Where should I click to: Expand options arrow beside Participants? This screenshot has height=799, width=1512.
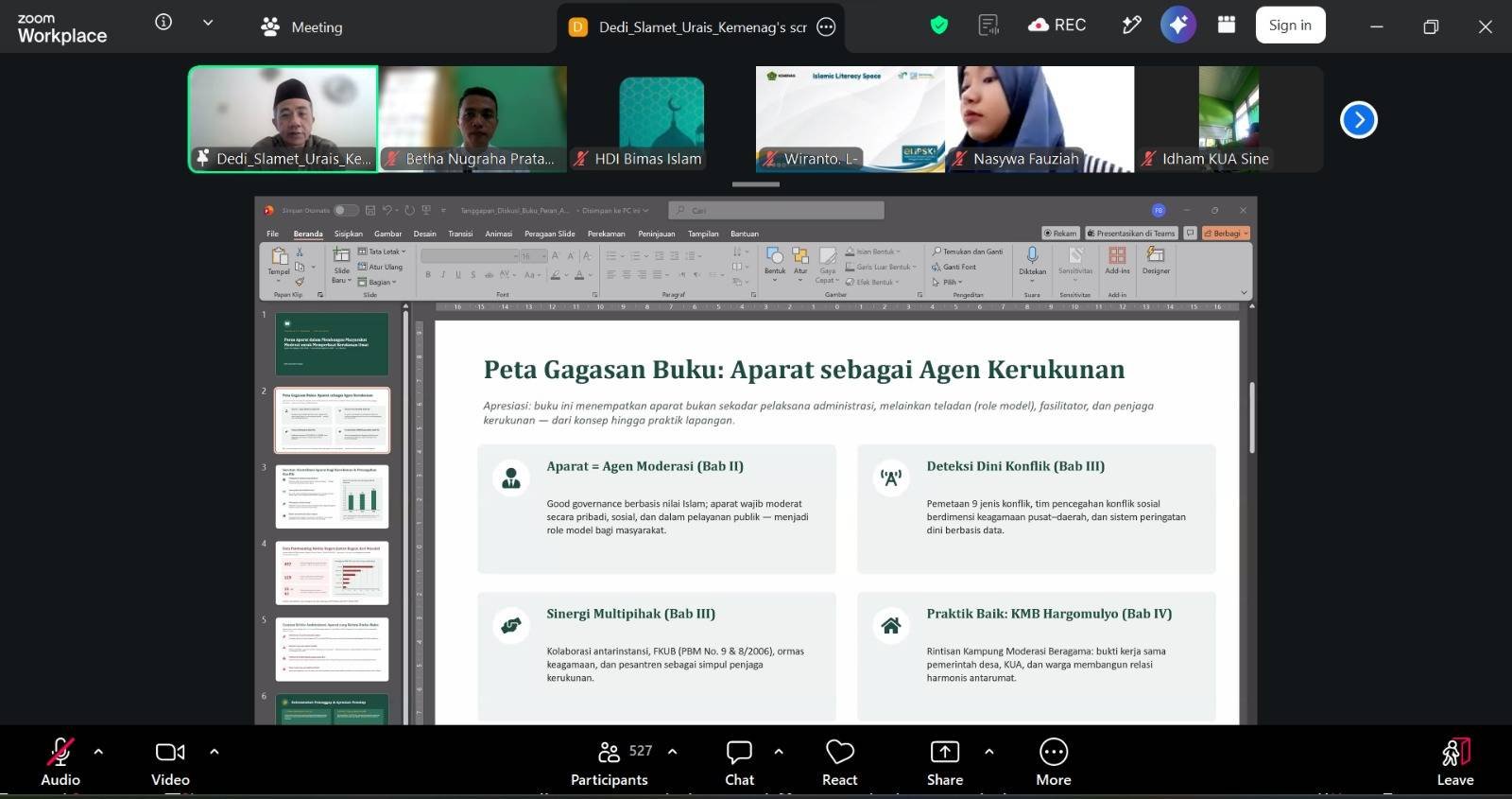[x=673, y=752]
